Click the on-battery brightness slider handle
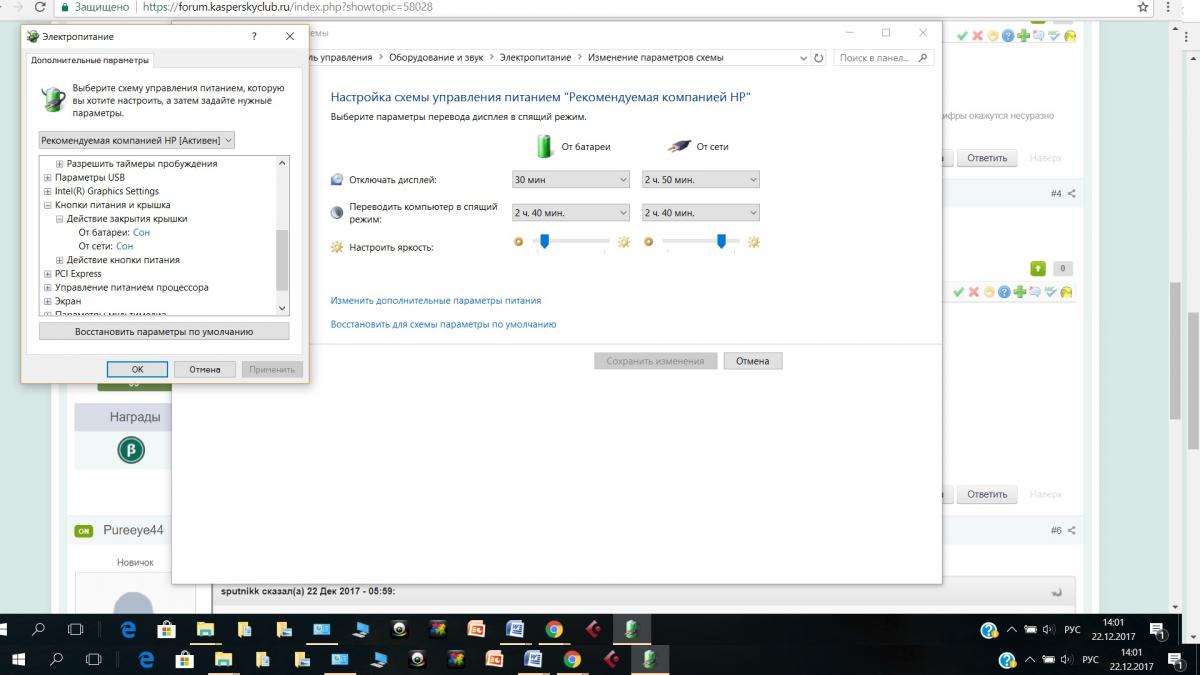The image size is (1200, 675). [x=544, y=241]
